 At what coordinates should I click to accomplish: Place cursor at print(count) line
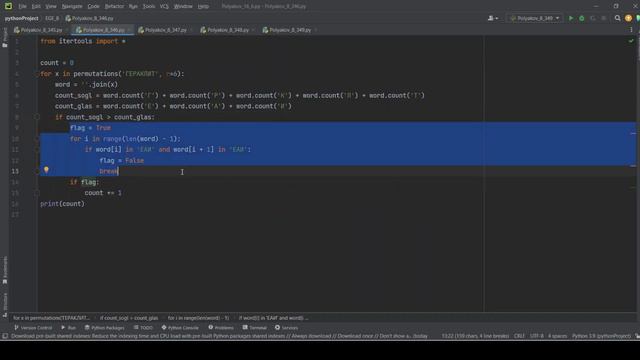click(x=62, y=204)
